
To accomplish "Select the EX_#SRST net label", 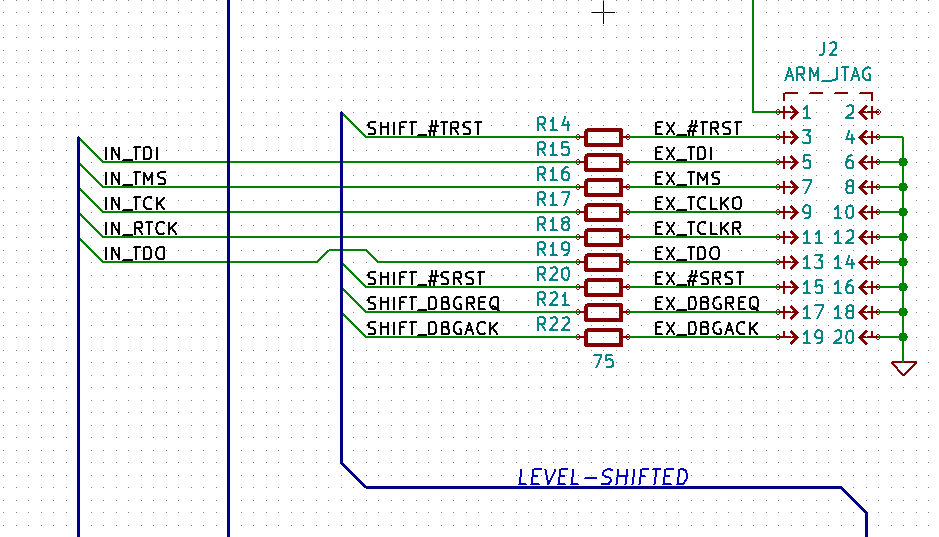I will click(x=699, y=279).
